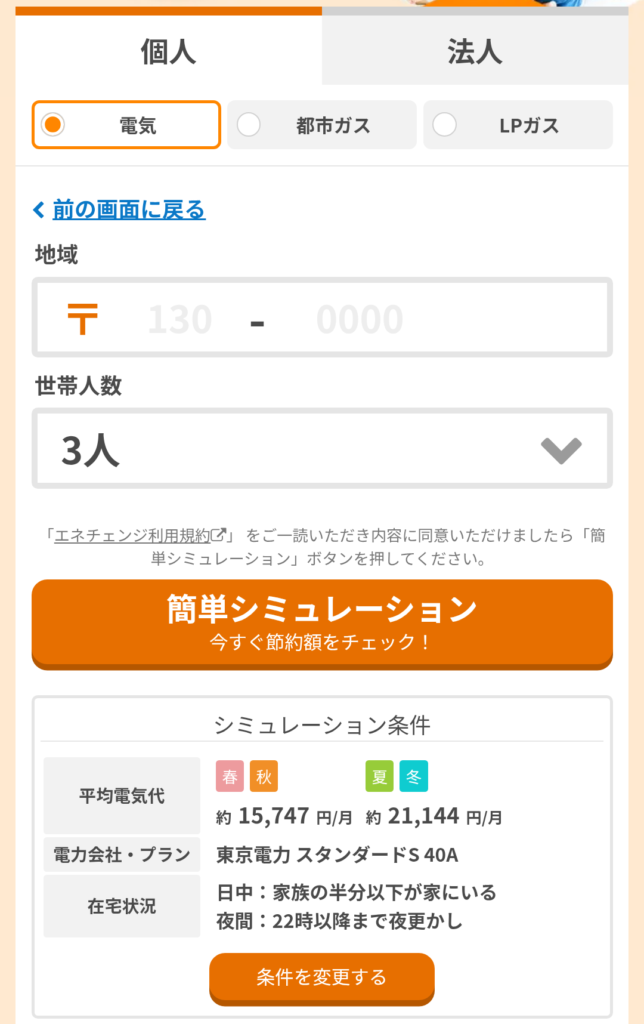Open the エネチェンジ利用規約 terms link
644x1024 pixels.
coord(133,535)
